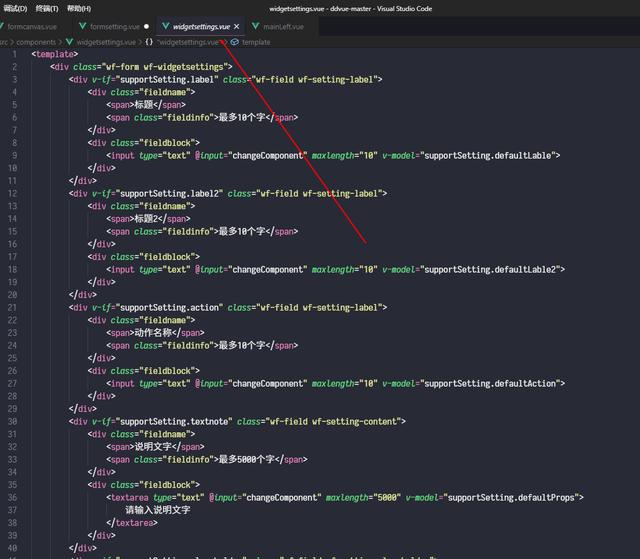Click the maxlength="10" attribute on line 27
640x559 pixels.
(344, 384)
